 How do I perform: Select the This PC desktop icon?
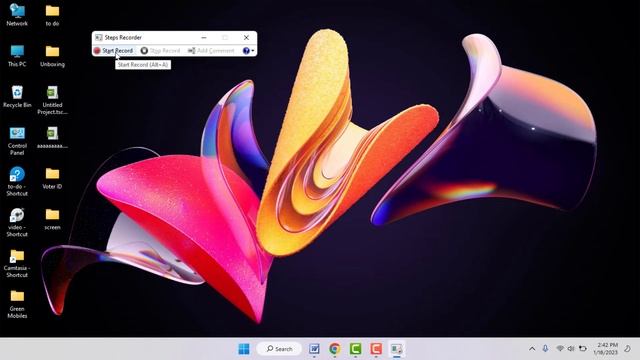click(17, 56)
